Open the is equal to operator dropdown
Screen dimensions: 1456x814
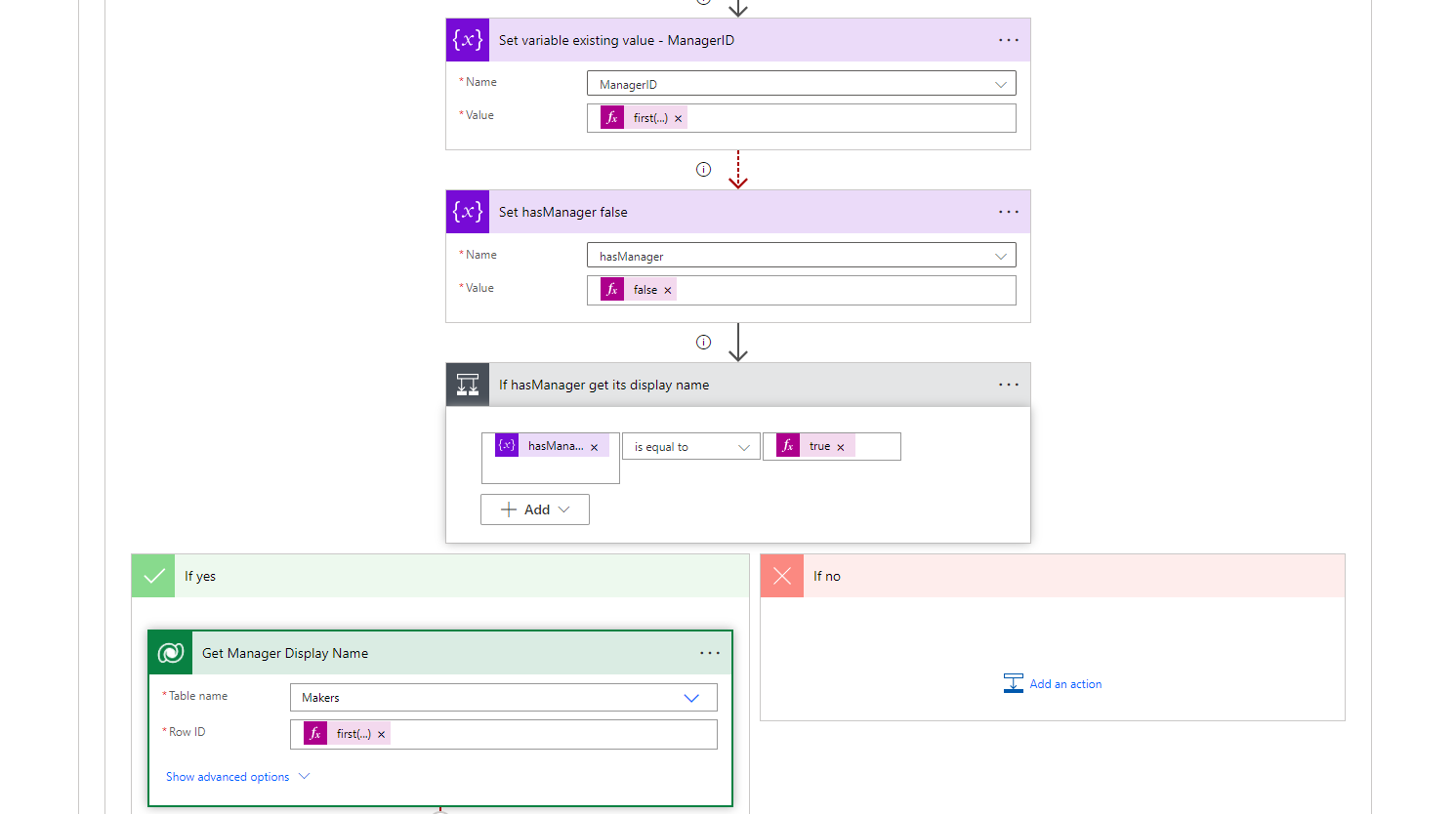[x=690, y=445]
